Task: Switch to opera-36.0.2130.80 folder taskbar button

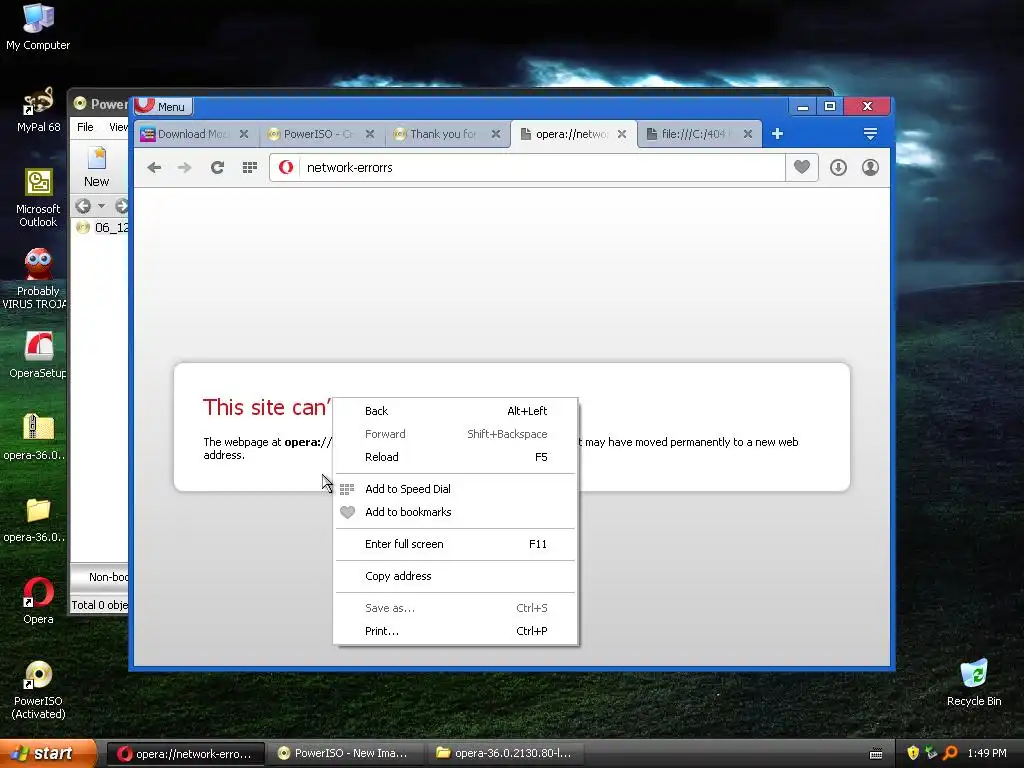Action: point(505,754)
